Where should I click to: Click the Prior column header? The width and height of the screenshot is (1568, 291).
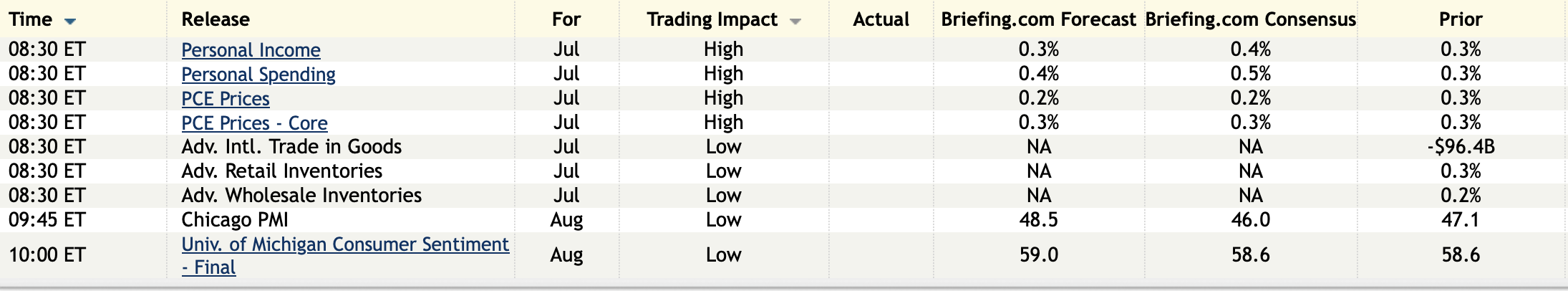click(1461, 19)
